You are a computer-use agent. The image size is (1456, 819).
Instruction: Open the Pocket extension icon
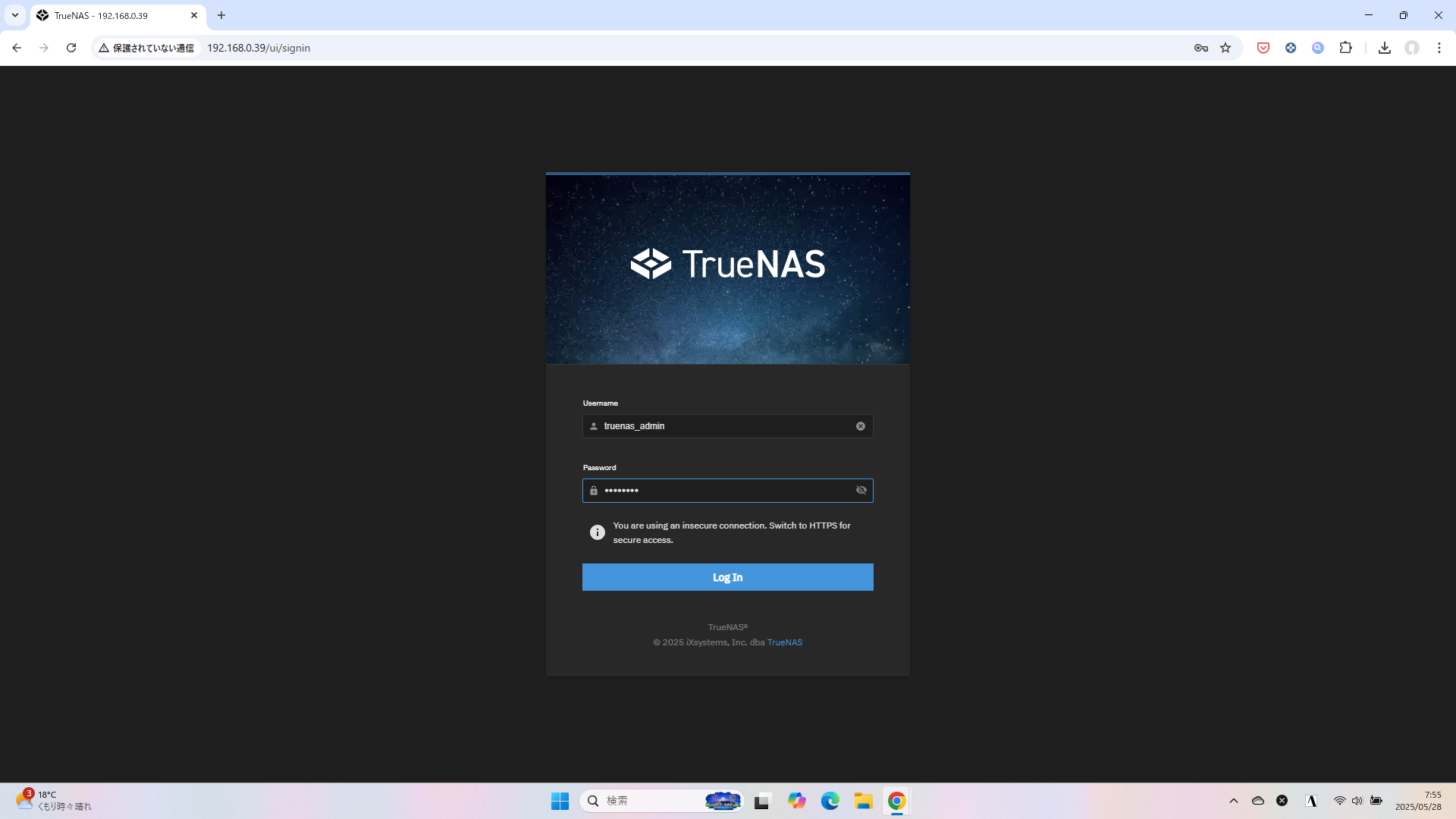(x=1263, y=48)
